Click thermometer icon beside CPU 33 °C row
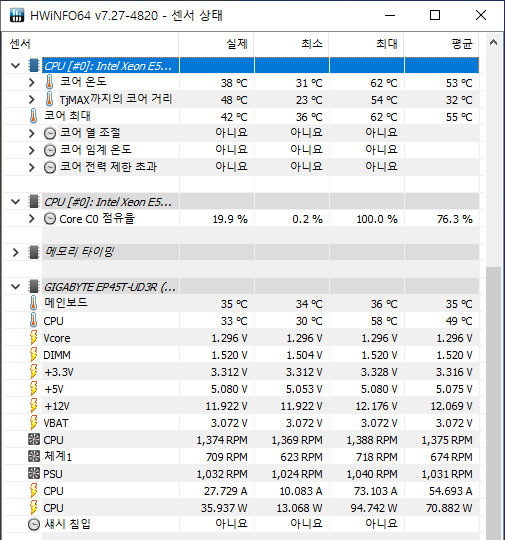 pyautogui.click(x=33, y=320)
